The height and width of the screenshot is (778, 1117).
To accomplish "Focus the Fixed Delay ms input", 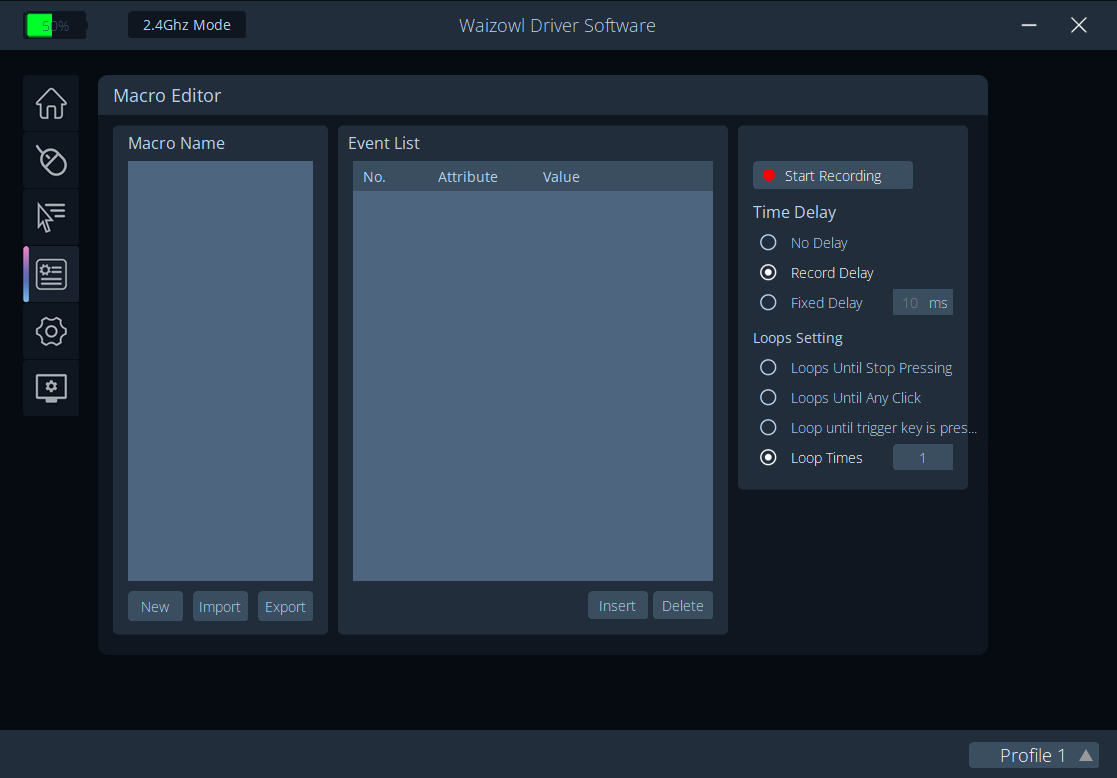I will point(923,303).
